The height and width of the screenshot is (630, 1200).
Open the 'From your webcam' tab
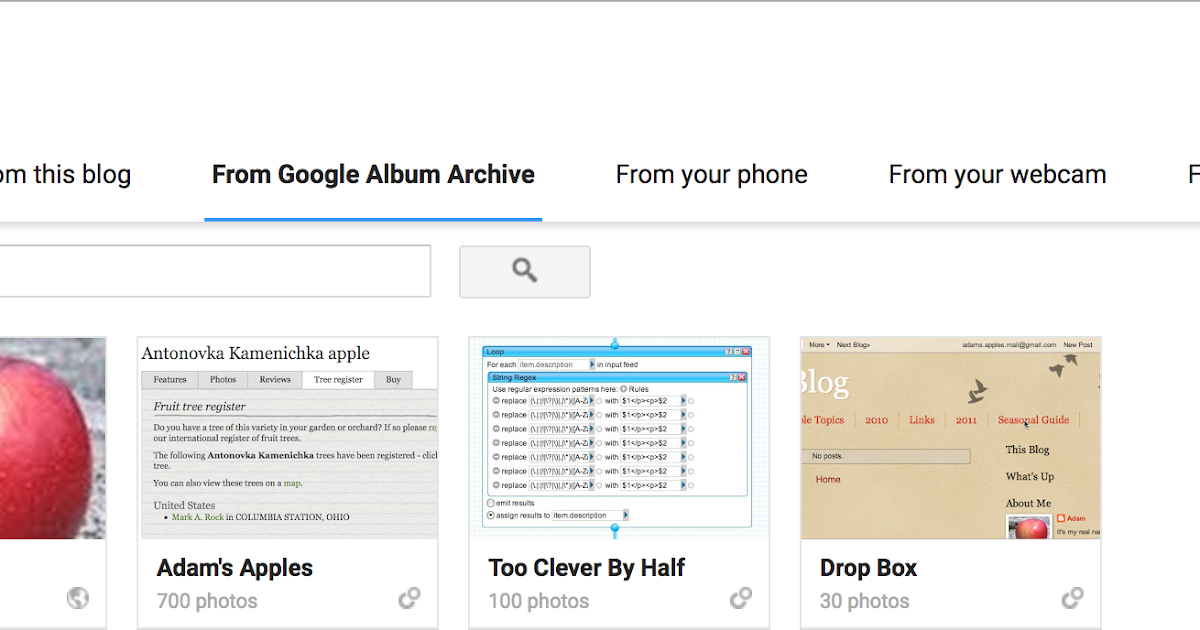(x=996, y=174)
